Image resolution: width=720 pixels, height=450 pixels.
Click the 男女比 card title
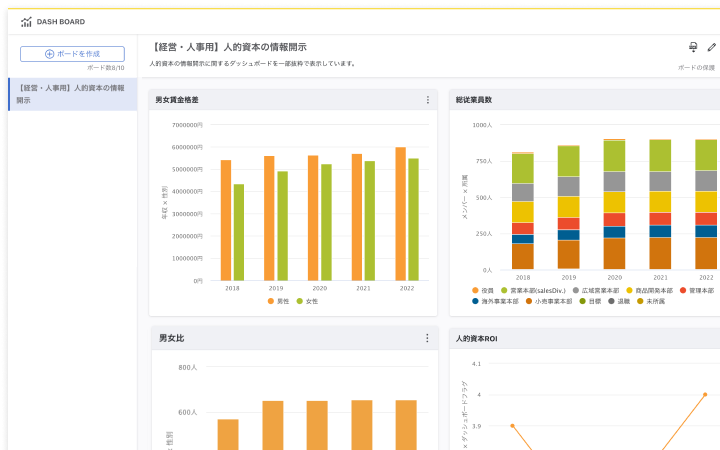[171, 338]
